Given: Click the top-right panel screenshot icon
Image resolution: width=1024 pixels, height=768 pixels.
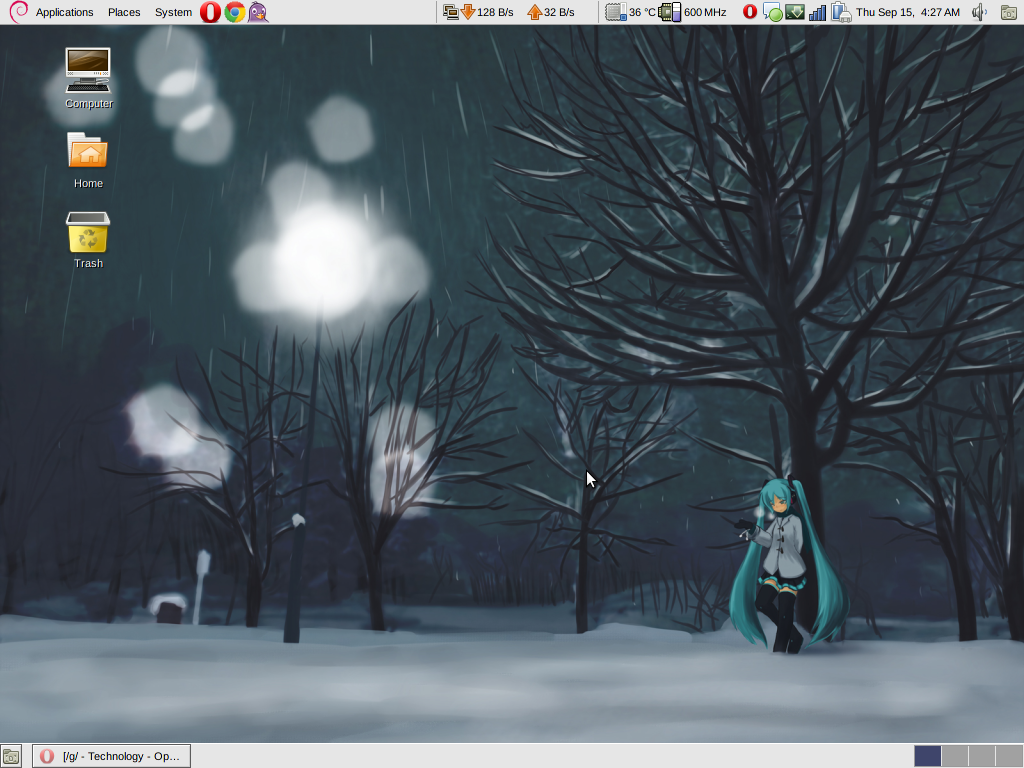Looking at the screenshot, I should (x=1008, y=12).
